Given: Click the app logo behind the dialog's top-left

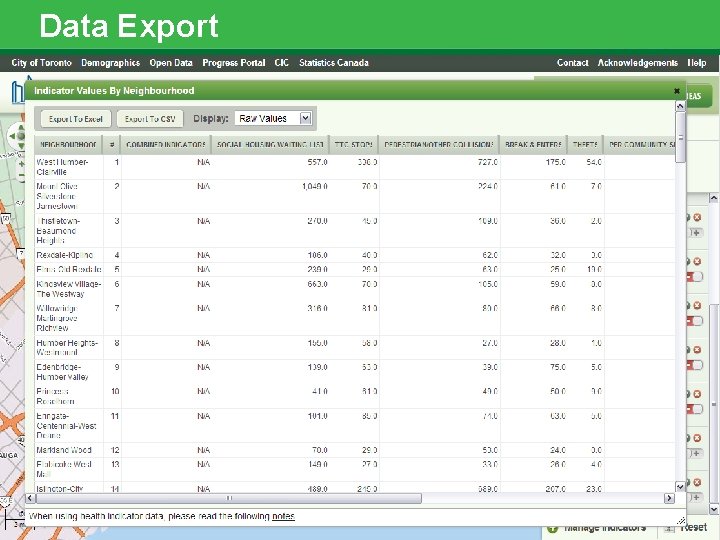Looking at the screenshot, I should point(17,91).
